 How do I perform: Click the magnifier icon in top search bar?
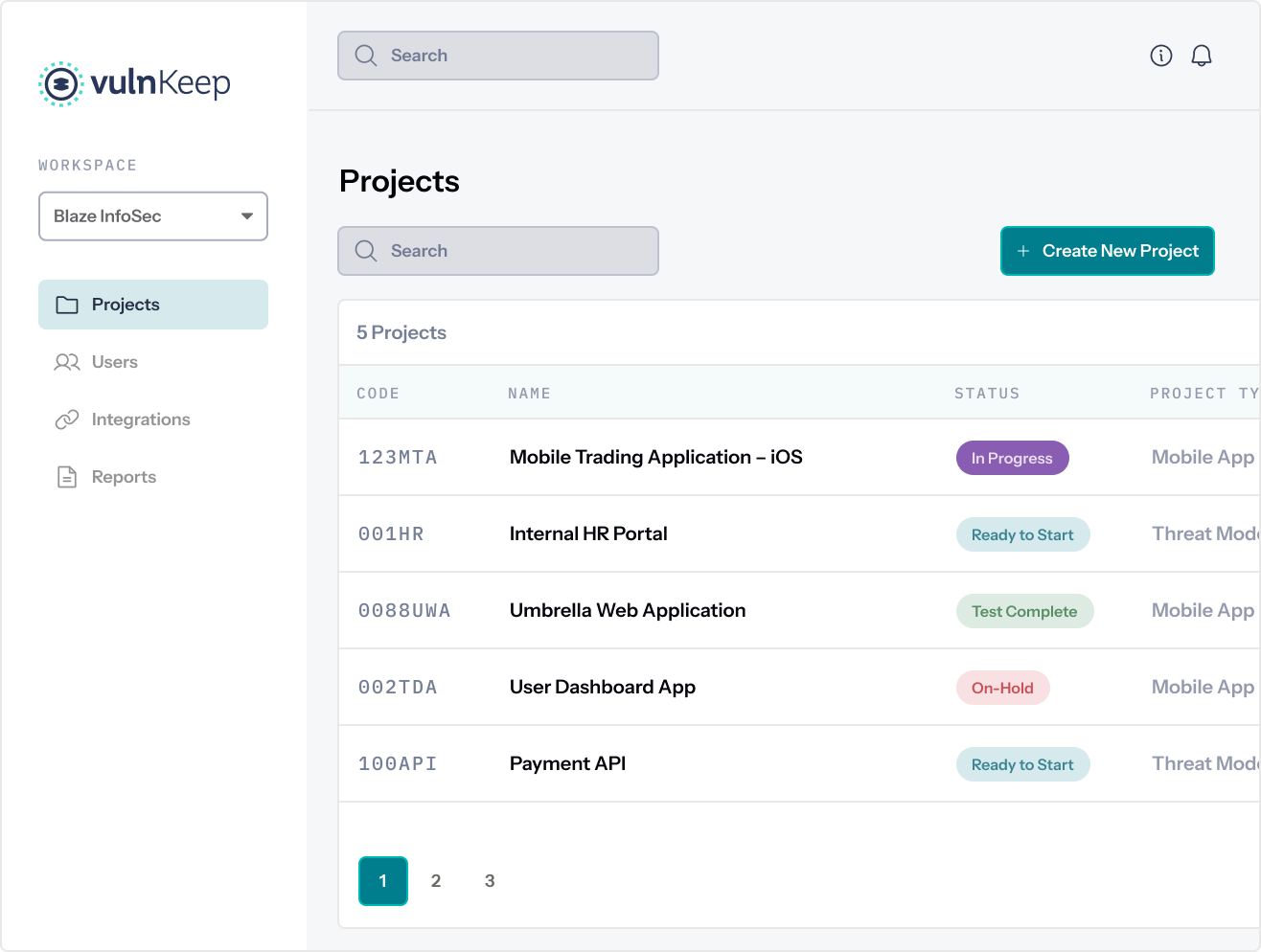point(365,56)
